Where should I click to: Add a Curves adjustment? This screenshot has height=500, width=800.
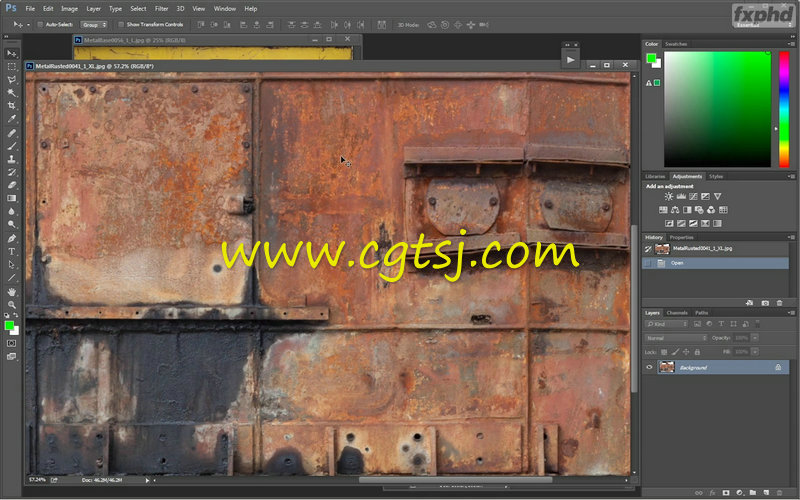(x=693, y=196)
